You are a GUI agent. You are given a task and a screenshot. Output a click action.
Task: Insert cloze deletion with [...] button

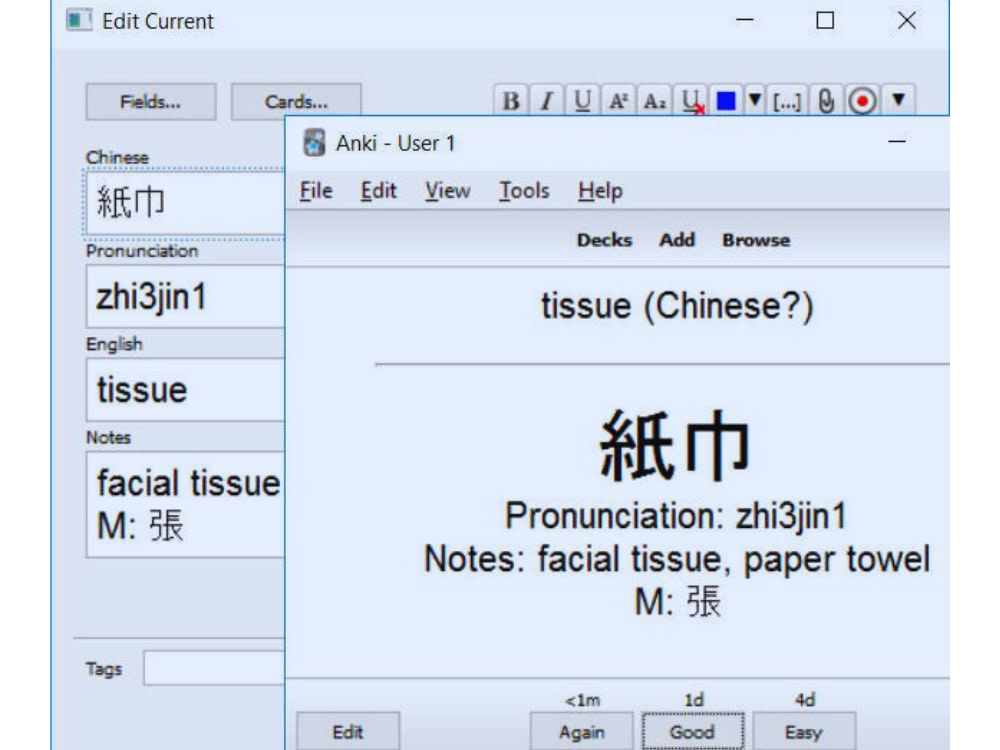786,101
